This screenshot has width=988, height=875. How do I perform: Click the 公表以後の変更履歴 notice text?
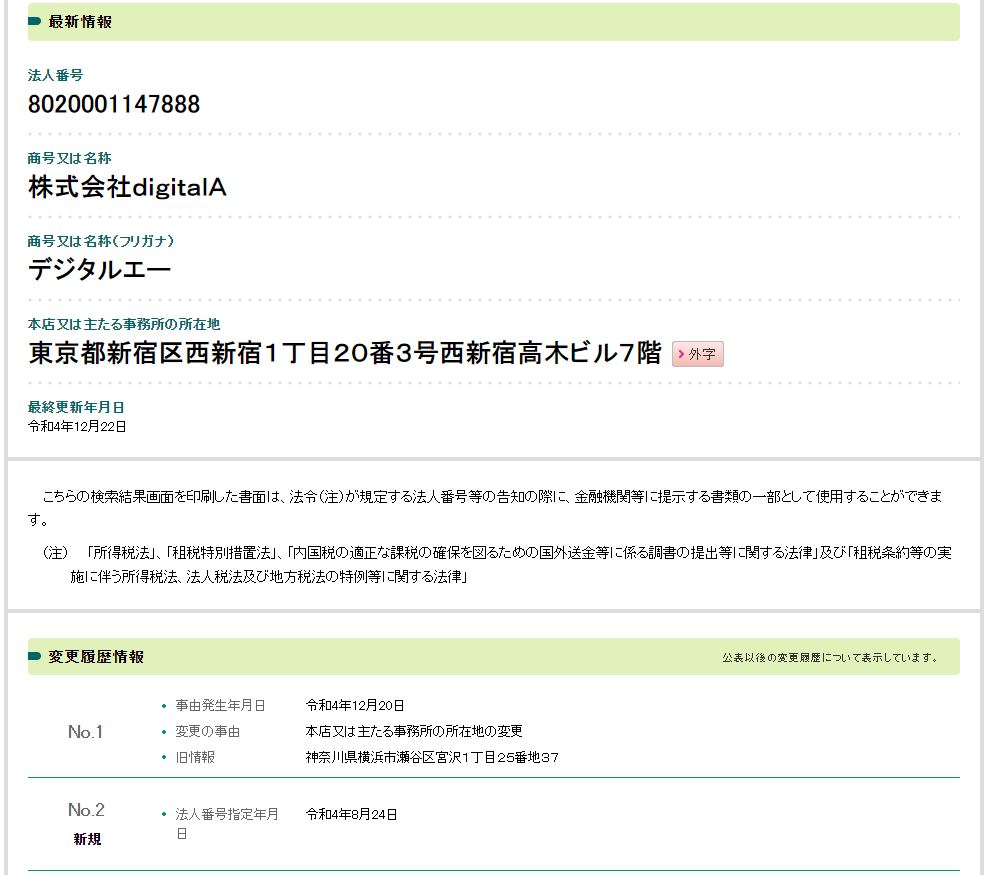[x=830, y=658]
